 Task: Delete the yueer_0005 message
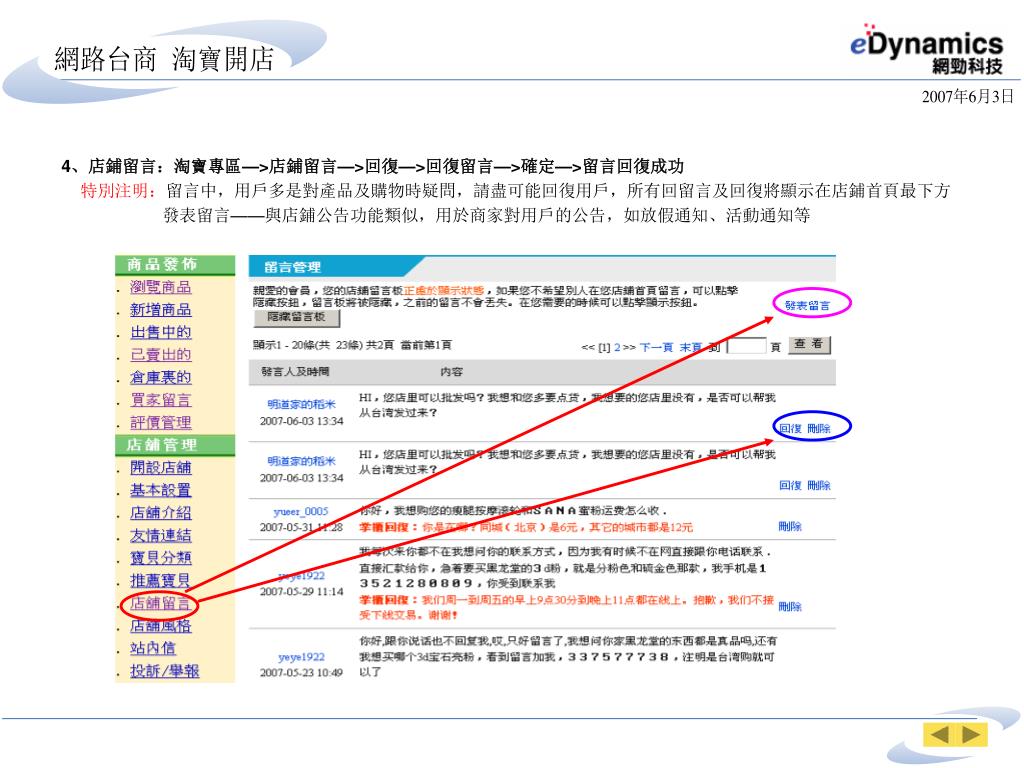(790, 526)
